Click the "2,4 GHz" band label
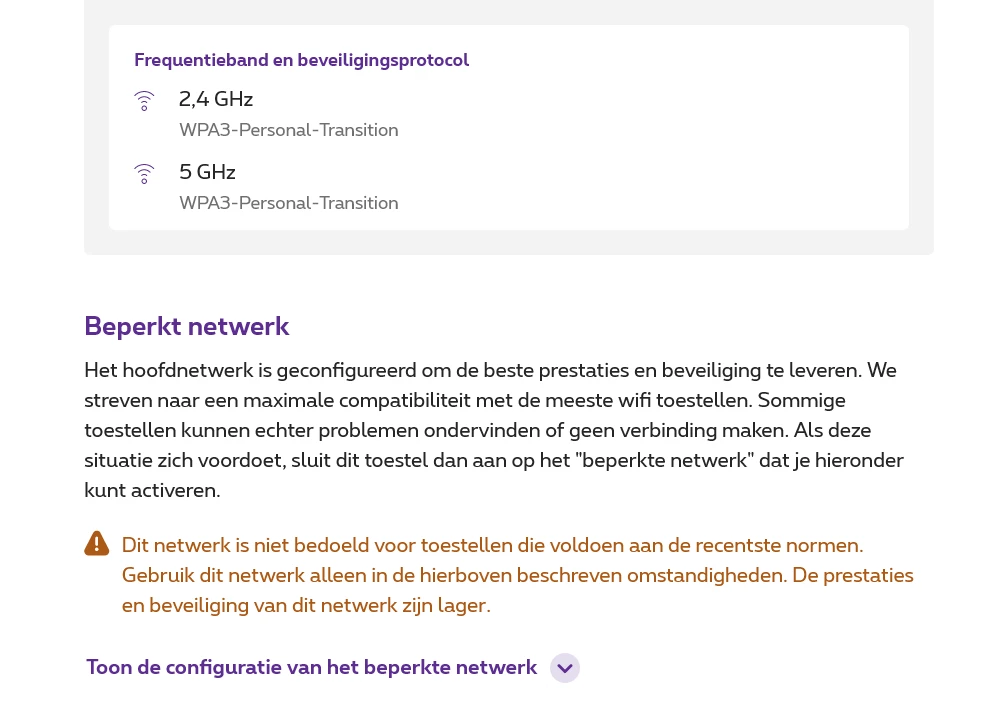The image size is (996, 716). click(216, 99)
